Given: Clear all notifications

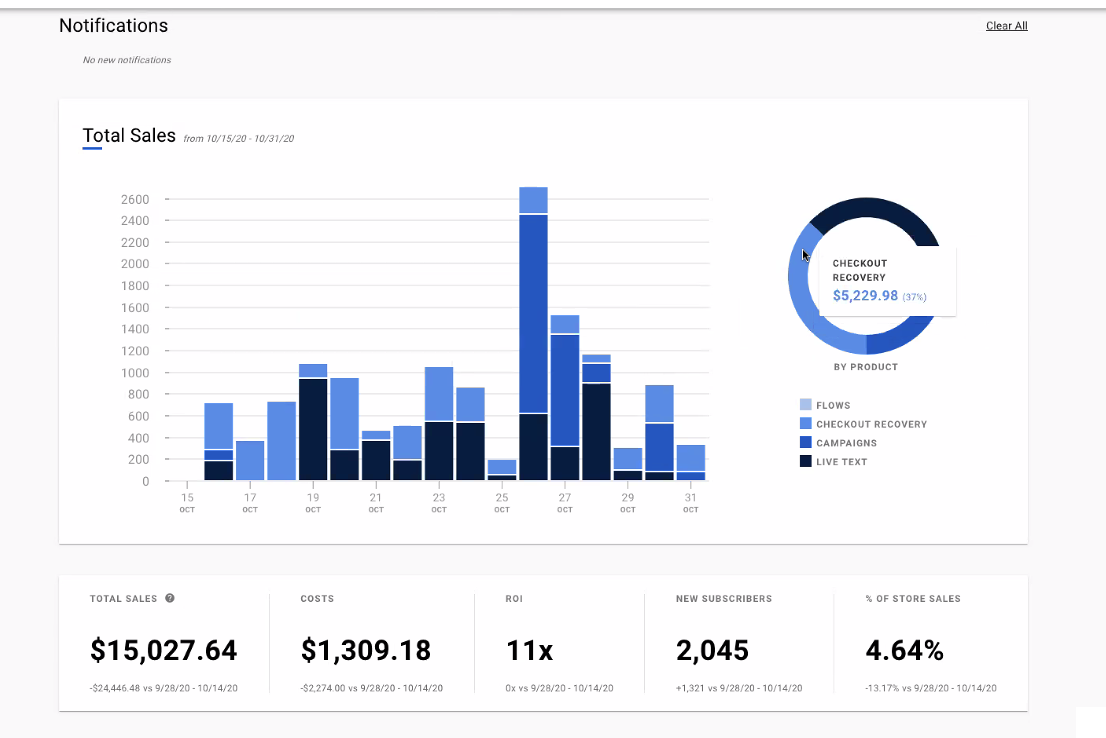Looking at the screenshot, I should pyautogui.click(x=1006, y=26).
